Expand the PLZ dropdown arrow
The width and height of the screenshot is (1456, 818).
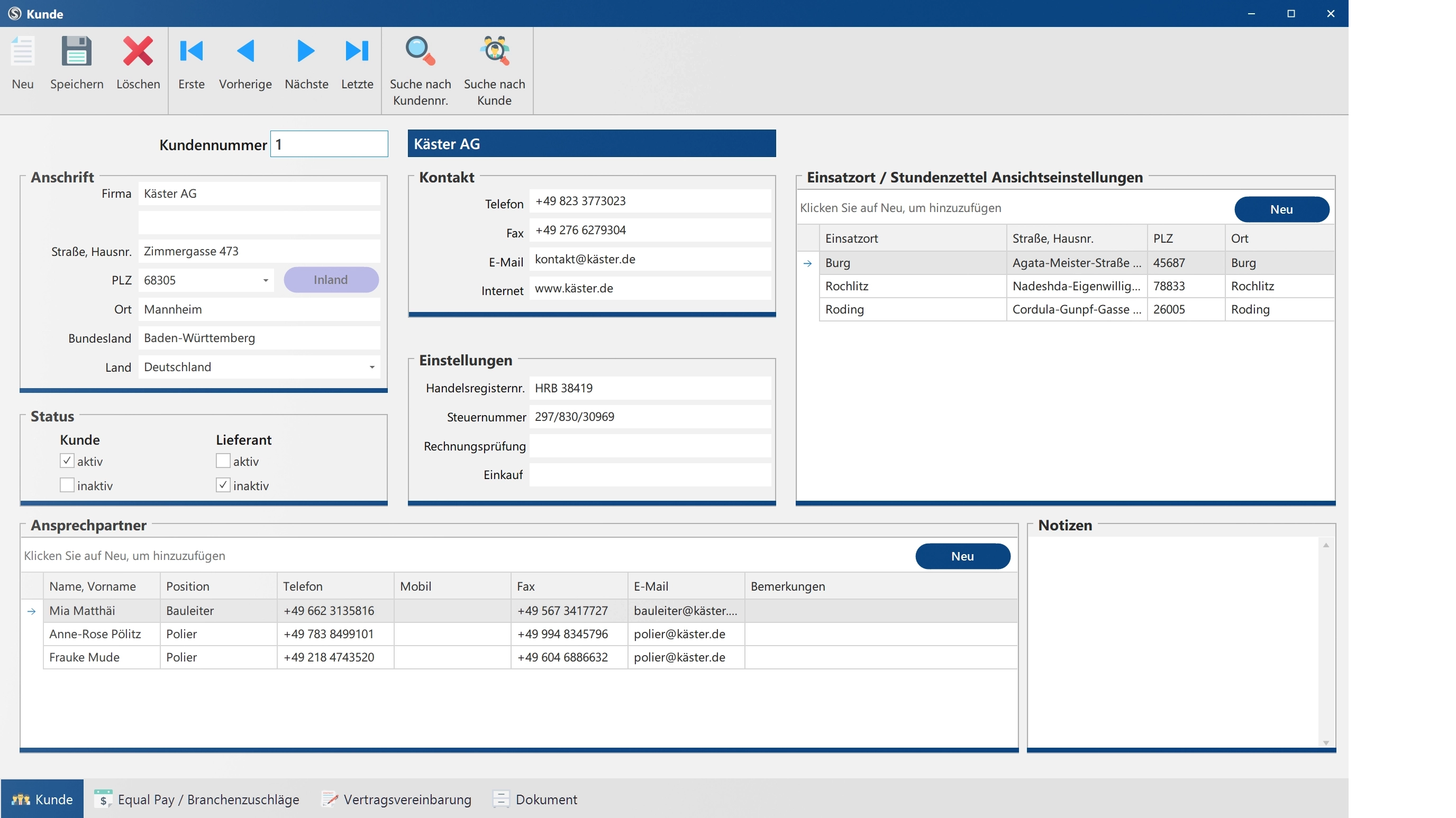265,281
